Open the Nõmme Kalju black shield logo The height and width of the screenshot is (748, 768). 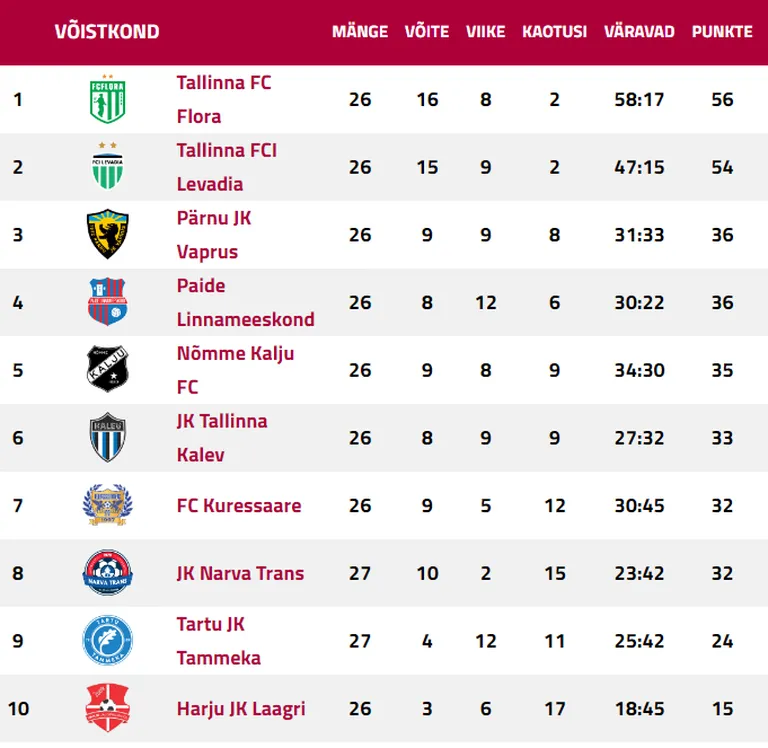[x=108, y=369]
